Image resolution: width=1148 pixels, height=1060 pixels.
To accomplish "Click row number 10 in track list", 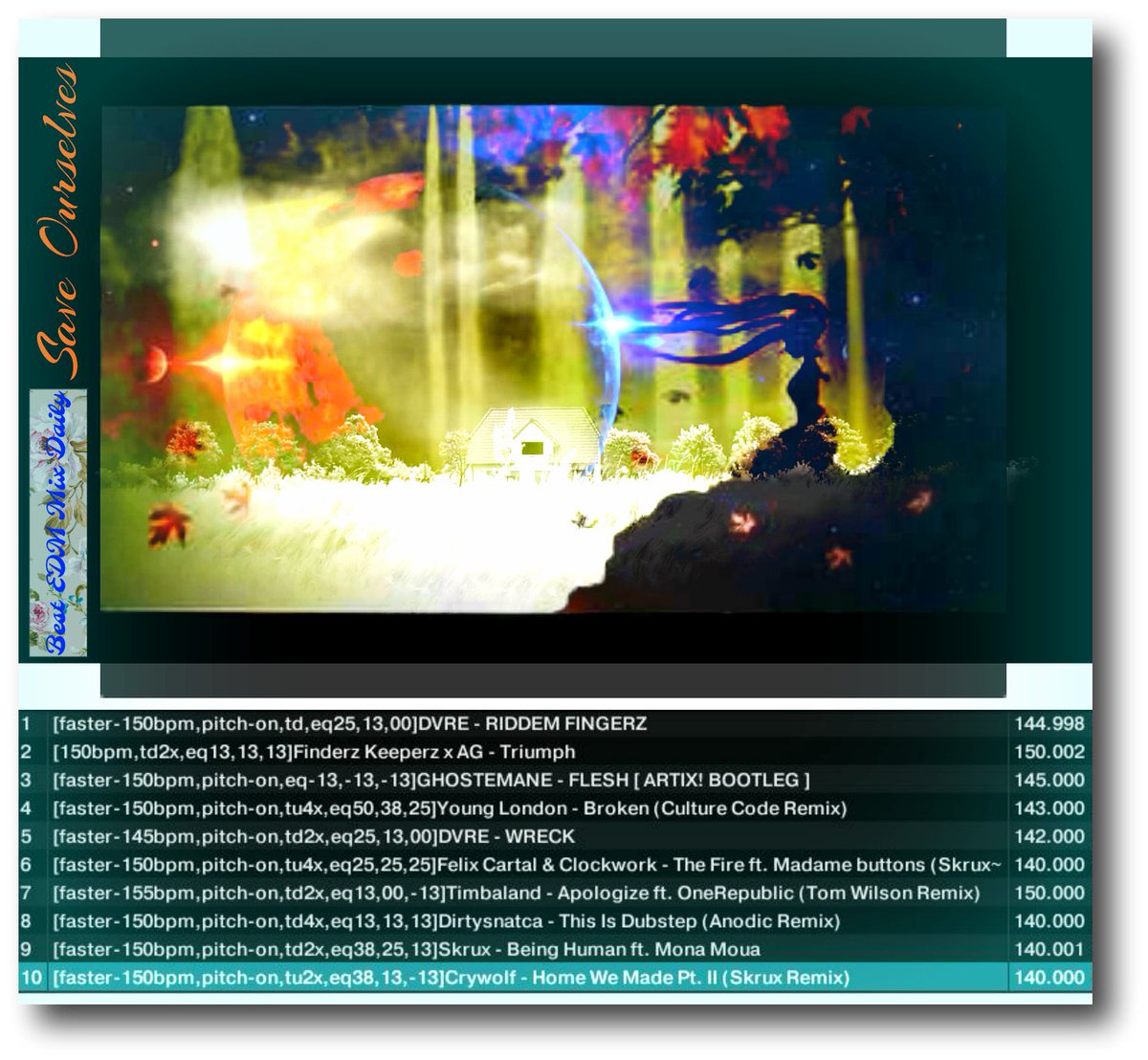I will pos(30,978).
